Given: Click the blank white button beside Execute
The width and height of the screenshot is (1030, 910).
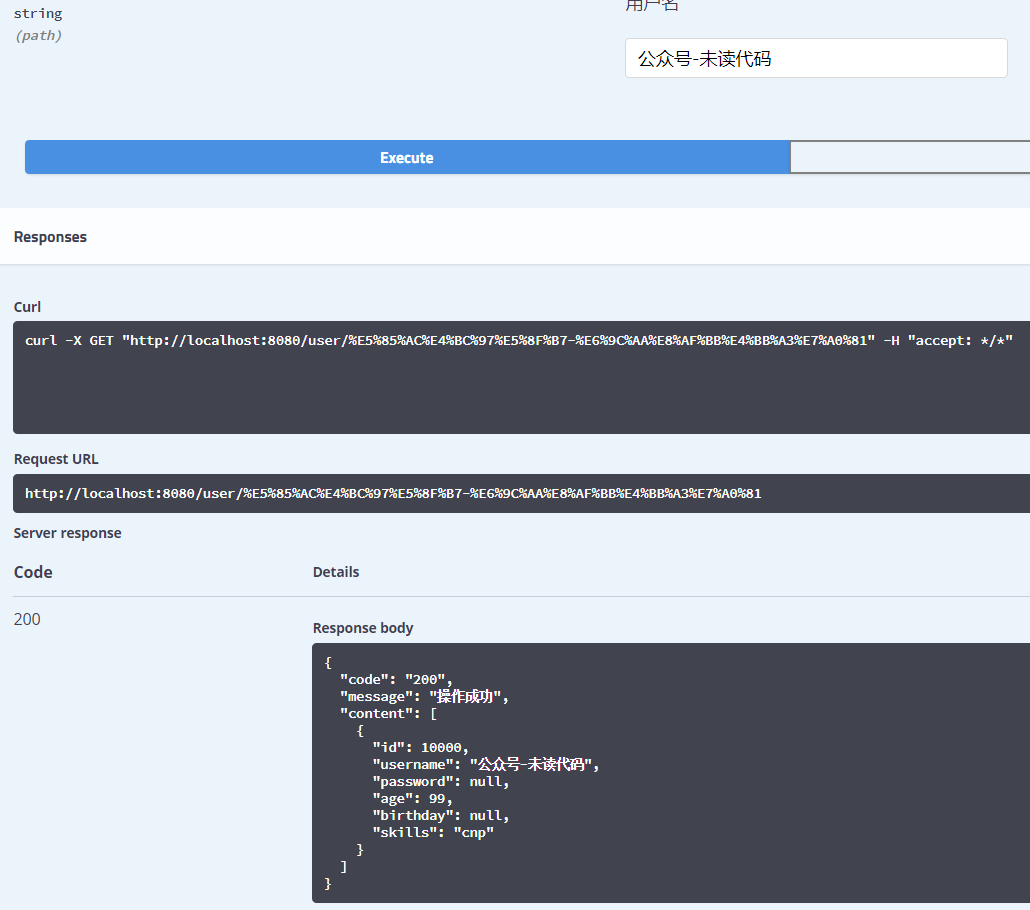Looking at the screenshot, I should tap(909, 157).
